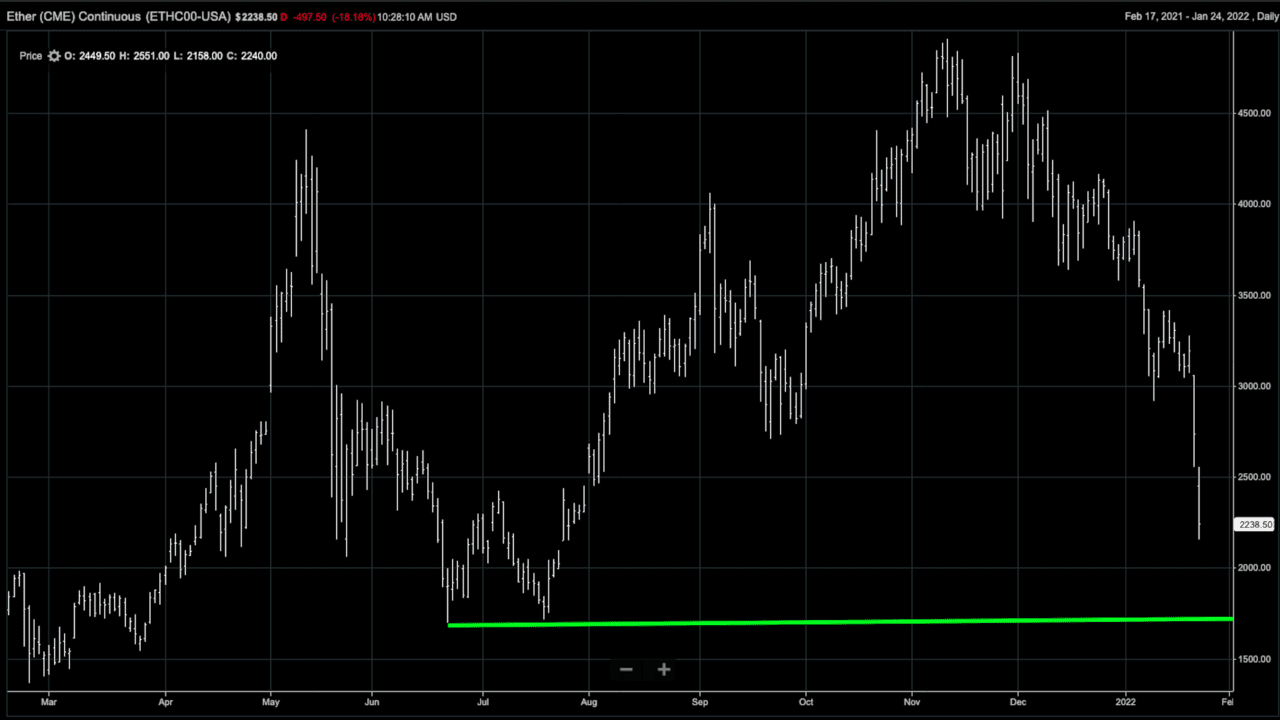Select the green support trend line
The width and height of the screenshot is (1280, 720).
tap(840, 622)
